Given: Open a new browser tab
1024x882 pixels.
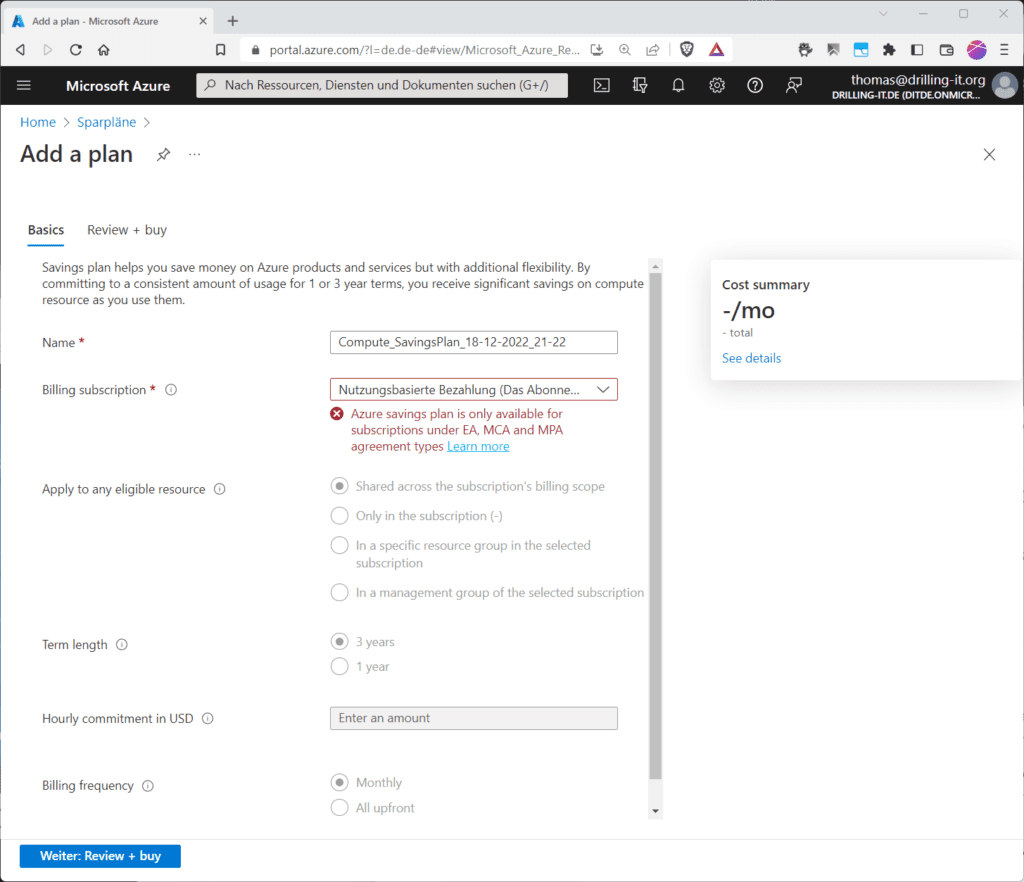Looking at the screenshot, I should pos(232,21).
